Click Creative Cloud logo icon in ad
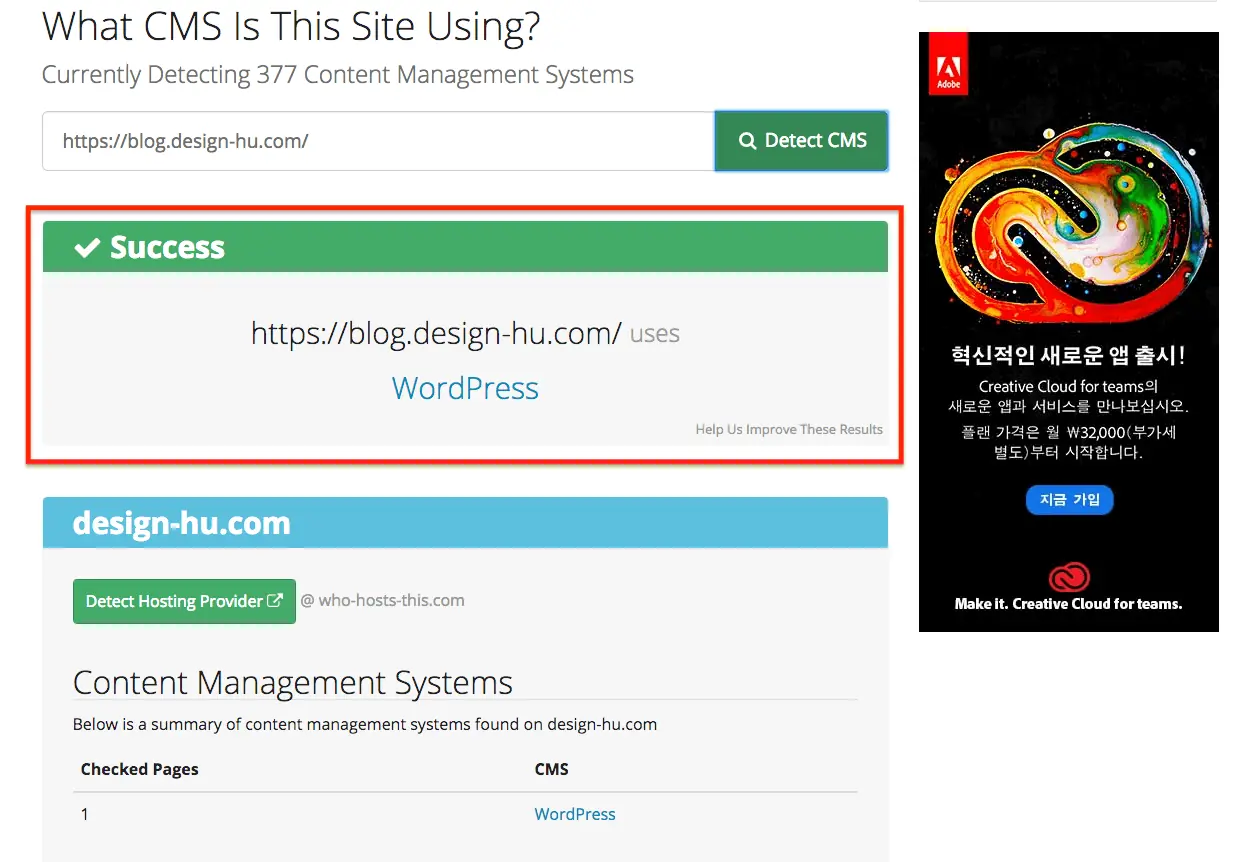1244x862 pixels. pyautogui.click(x=1069, y=577)
